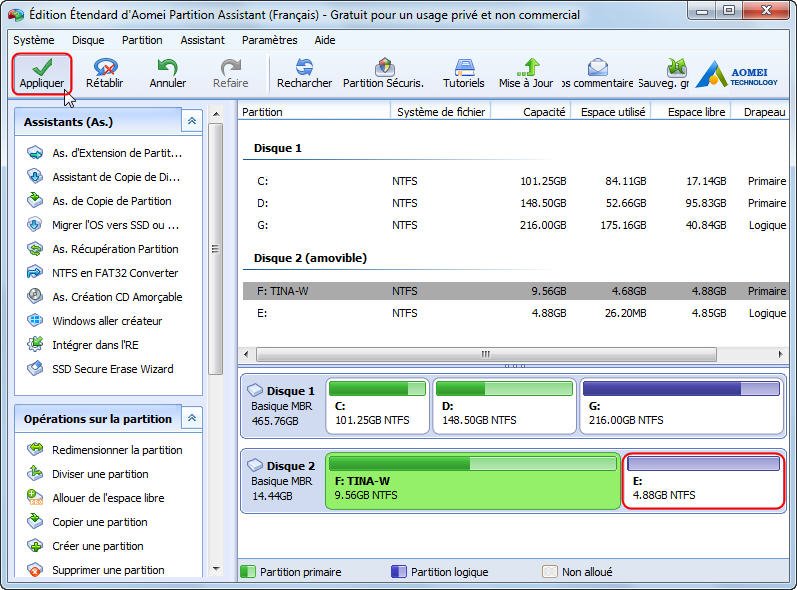The height and width of the screenshot is (590, 797).
Task: Click the Rétablir toolbar icon
Action: [105, 74]
